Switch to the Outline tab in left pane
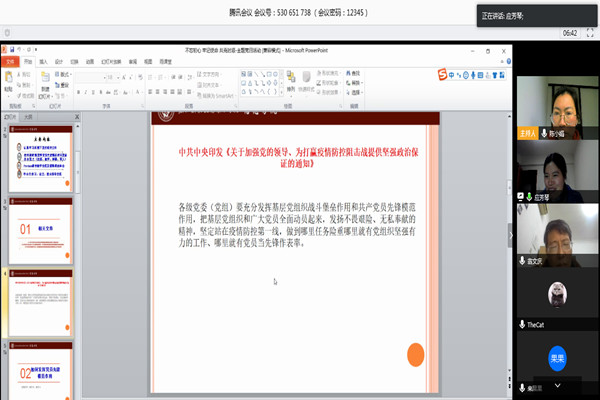This screenshot has height=400, width=600. coord(29,116)
